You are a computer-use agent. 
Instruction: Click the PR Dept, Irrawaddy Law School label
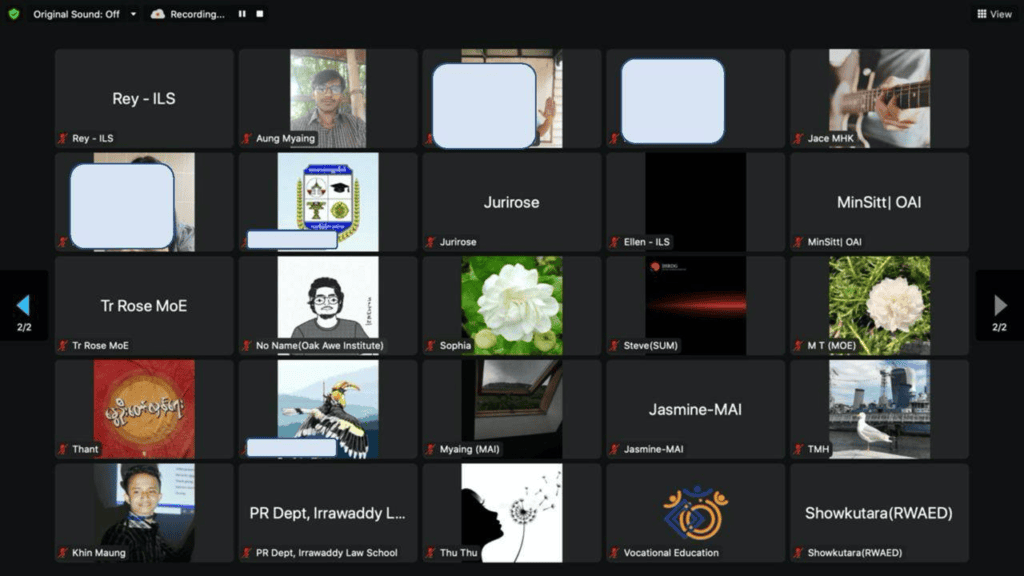[327, 553]
